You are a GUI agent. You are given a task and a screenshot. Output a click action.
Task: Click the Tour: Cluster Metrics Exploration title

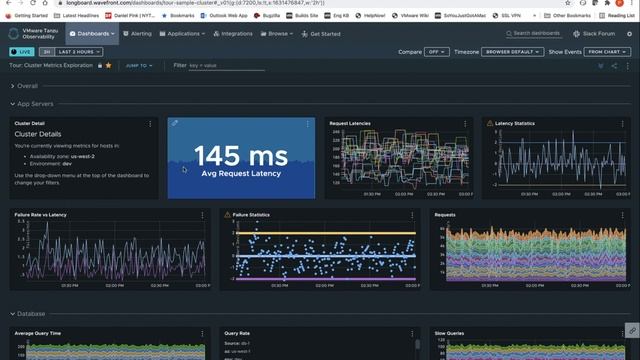pyautogui.click(x=51, y=65)
